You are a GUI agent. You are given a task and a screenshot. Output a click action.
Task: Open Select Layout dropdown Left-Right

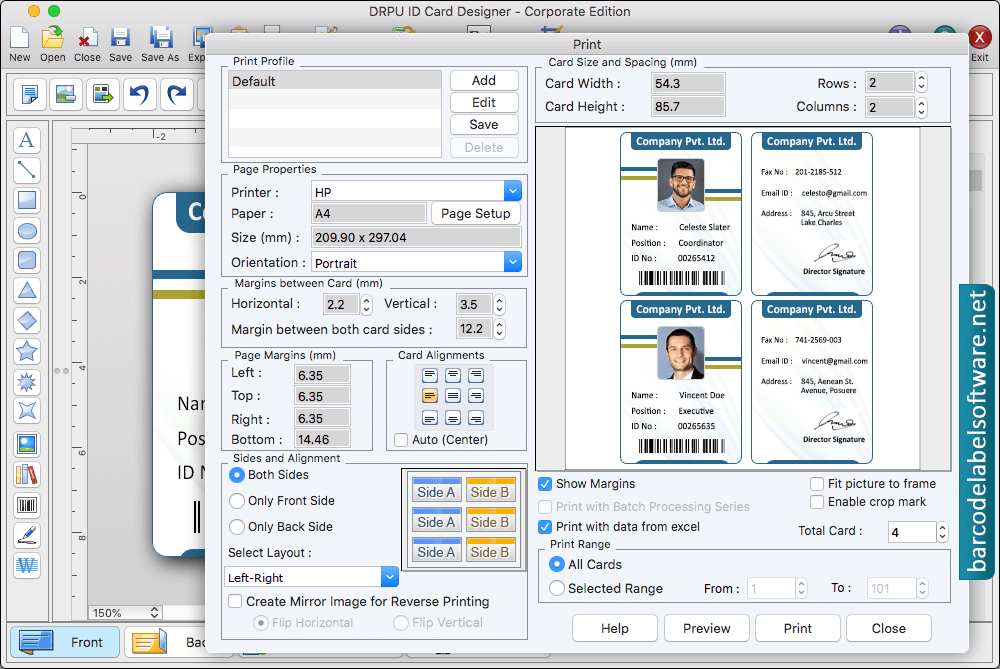(x=390, y=577)
